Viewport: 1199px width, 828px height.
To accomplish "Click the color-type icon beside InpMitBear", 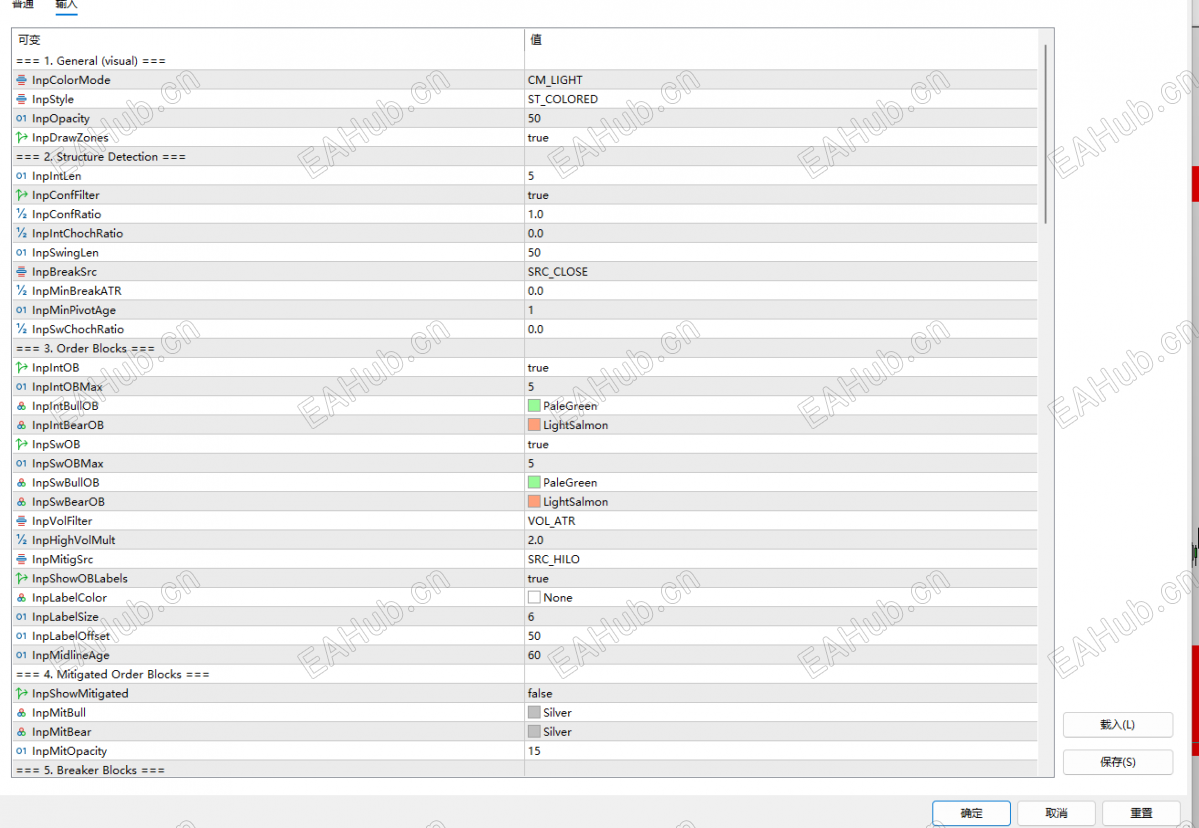I will click(x=21, y=732).
